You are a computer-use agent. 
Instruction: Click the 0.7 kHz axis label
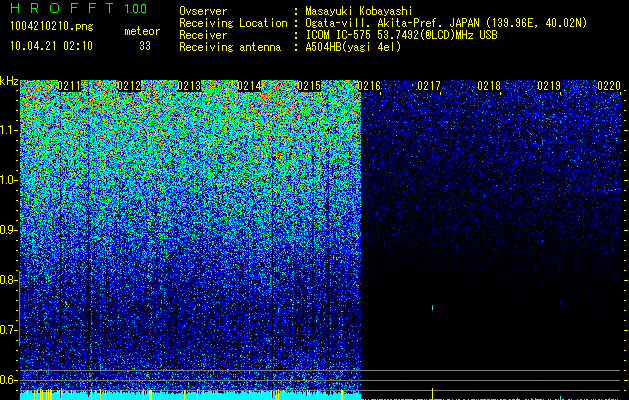[8, 330]
